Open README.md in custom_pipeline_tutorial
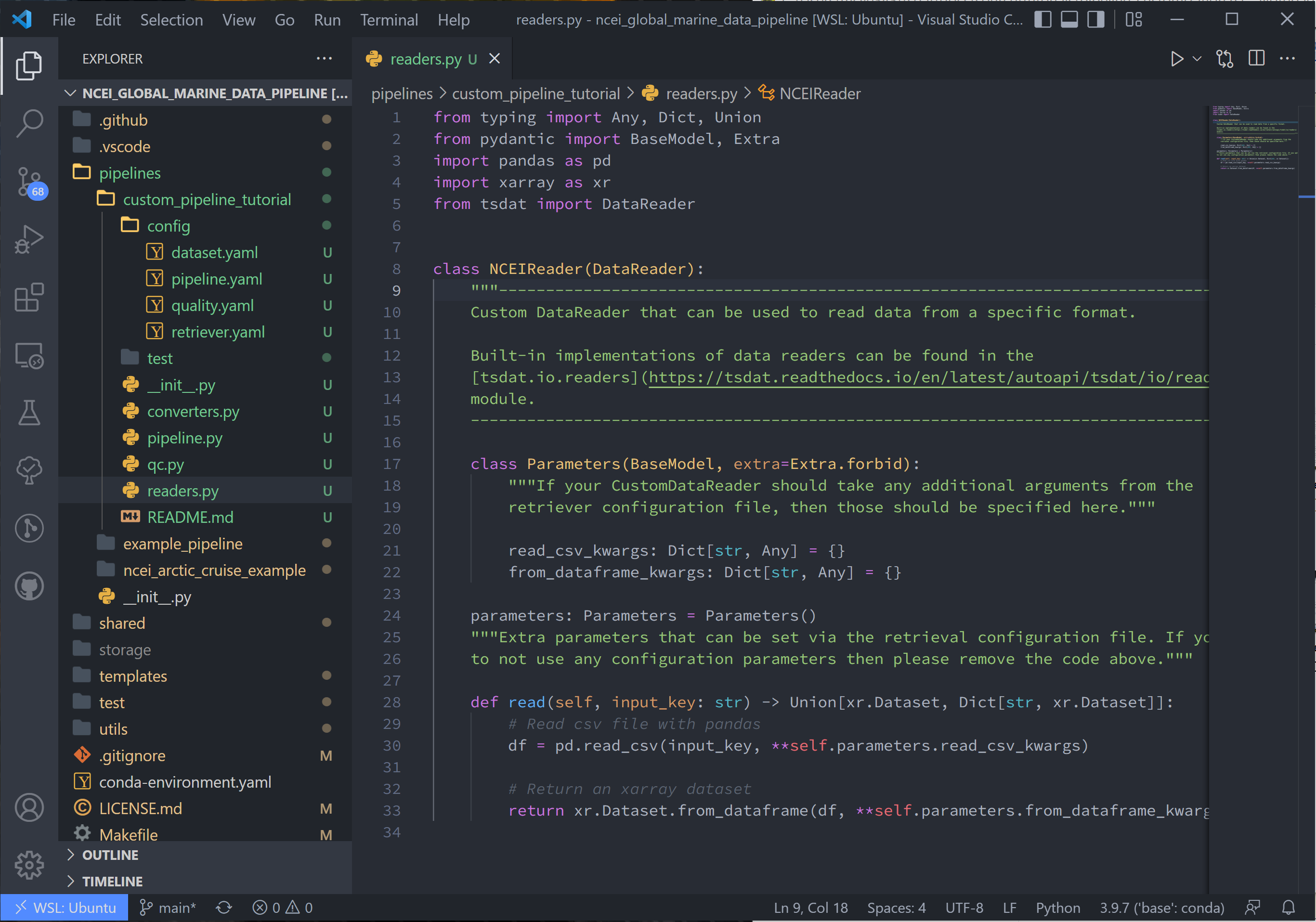1316x922 pixels. (205, 517)
